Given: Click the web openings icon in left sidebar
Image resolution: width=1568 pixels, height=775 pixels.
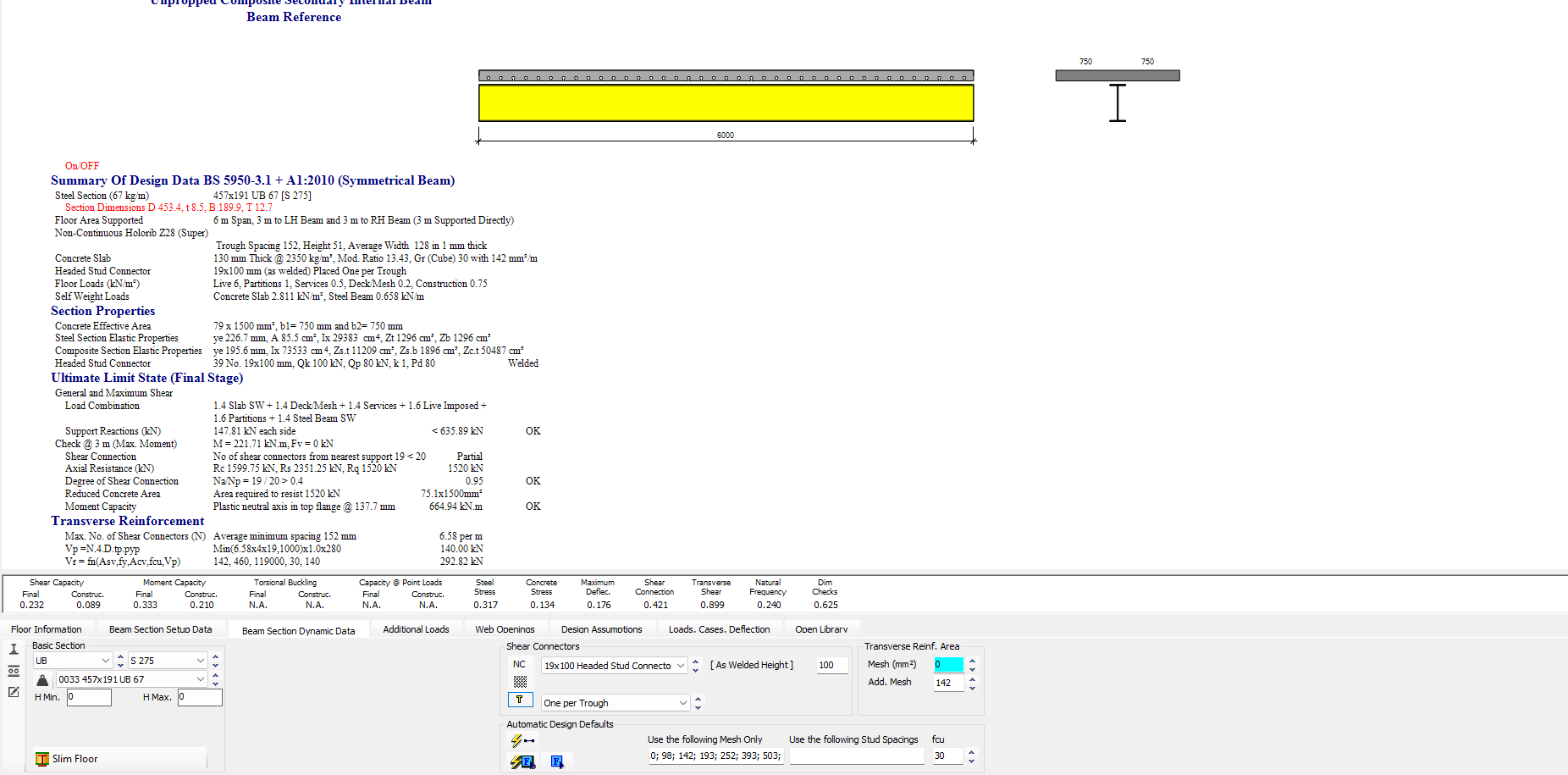Looking at the screenshot, I should click(x=14, y=671).
